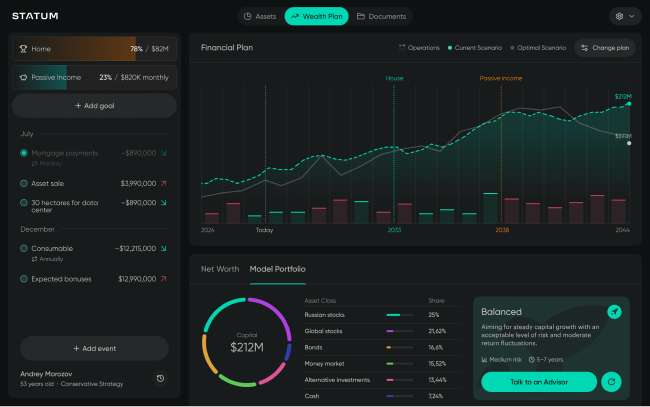Screen dimensions: 650x407
Task: Switch to the Net Worth tab
Action: 220,269
